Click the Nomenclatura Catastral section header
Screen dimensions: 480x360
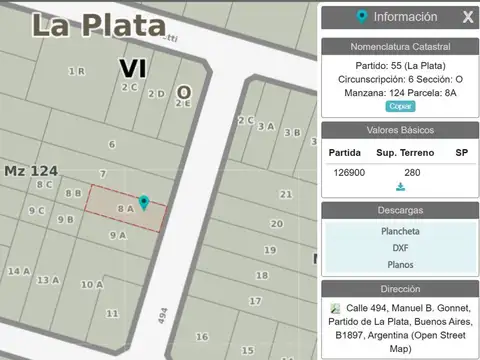[400, 47]
